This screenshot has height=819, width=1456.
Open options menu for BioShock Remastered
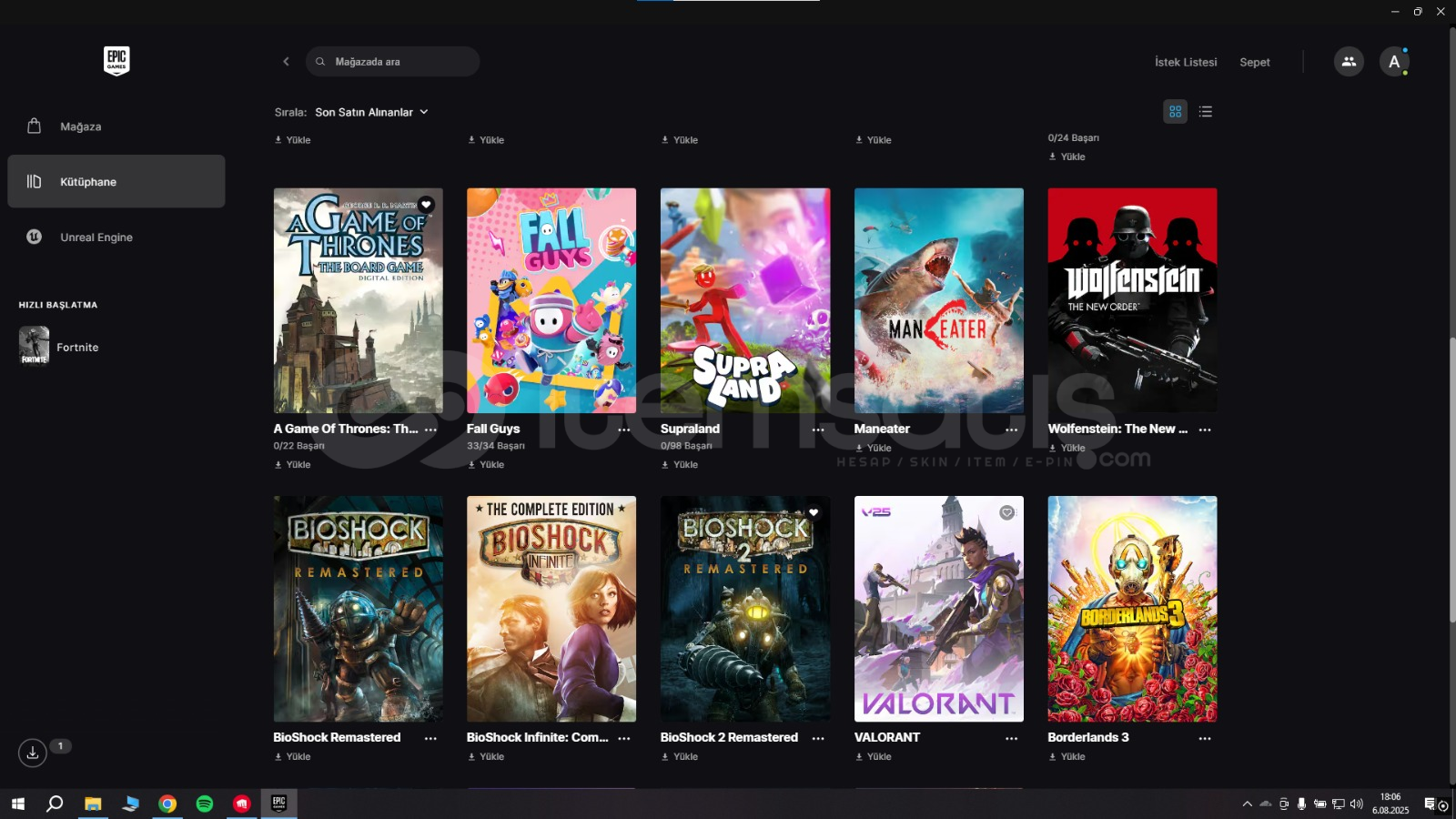(x=431, y=738)
